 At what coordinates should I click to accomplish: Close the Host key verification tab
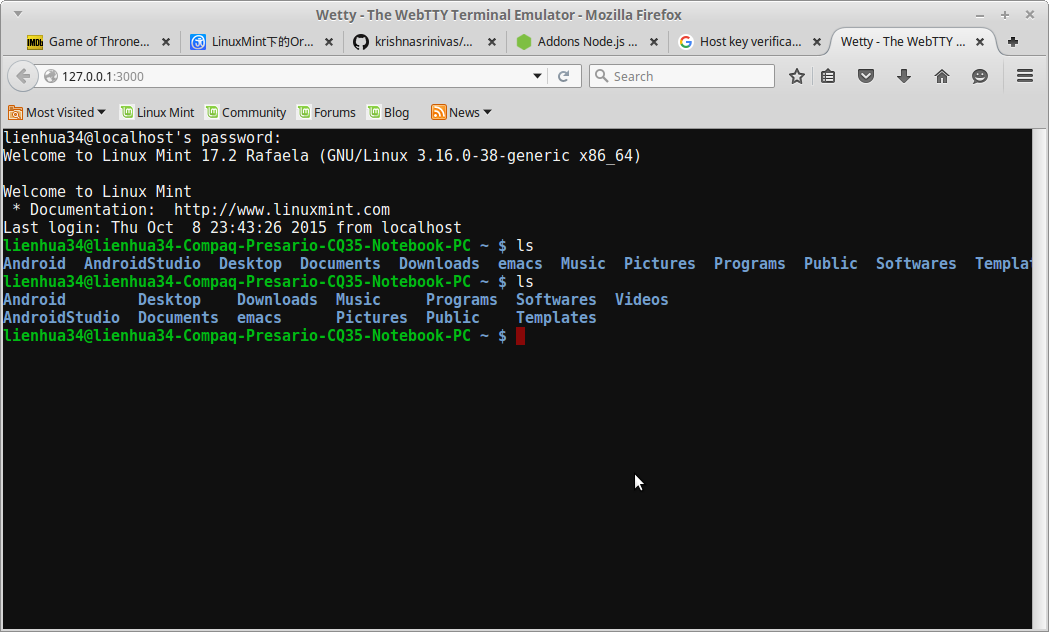817,42
